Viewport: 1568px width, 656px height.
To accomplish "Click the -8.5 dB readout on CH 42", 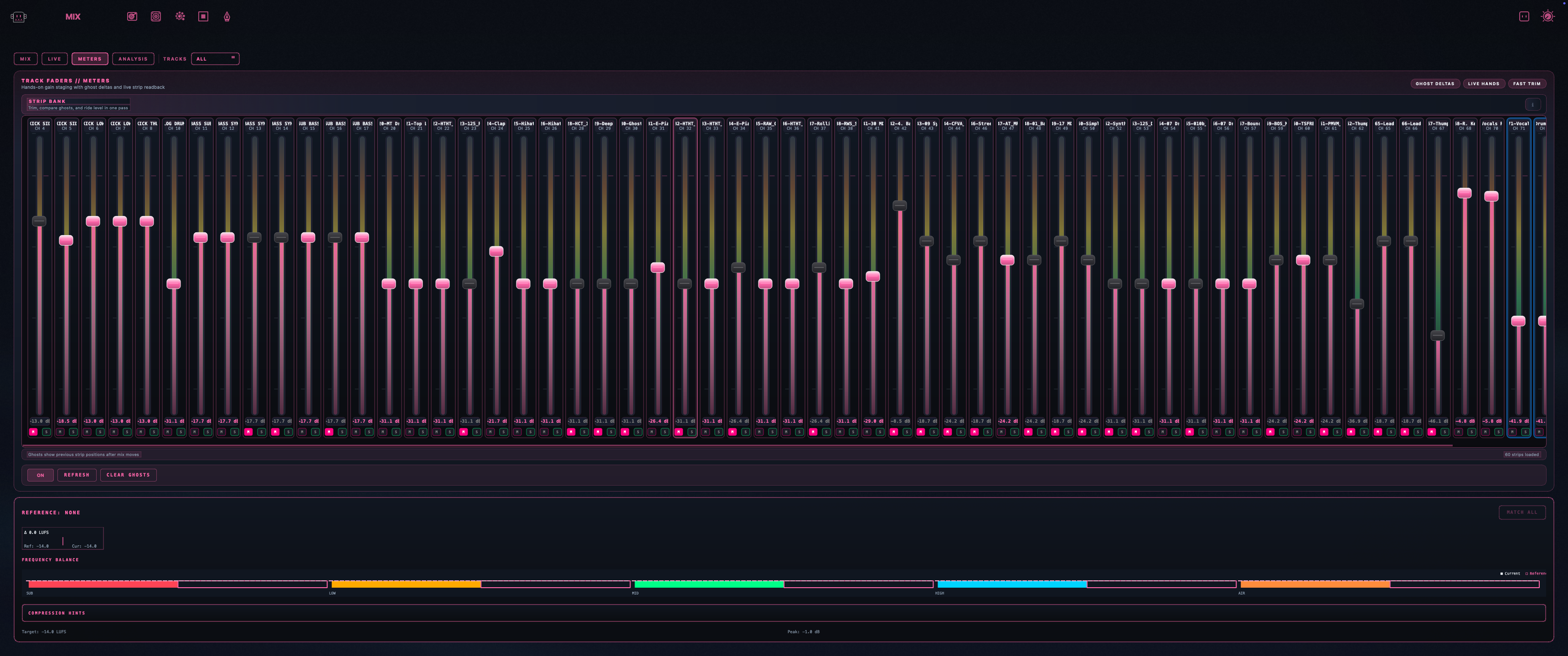I will [900, 421].
